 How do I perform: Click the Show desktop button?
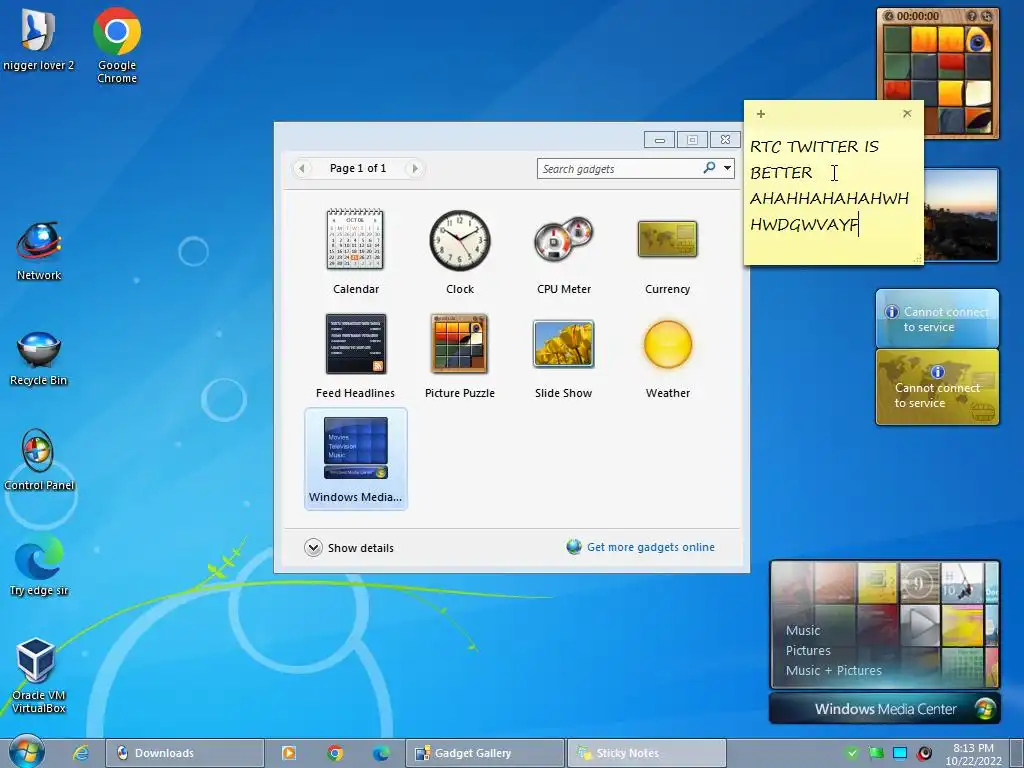pyautogui.click(x=1017, y=753)
